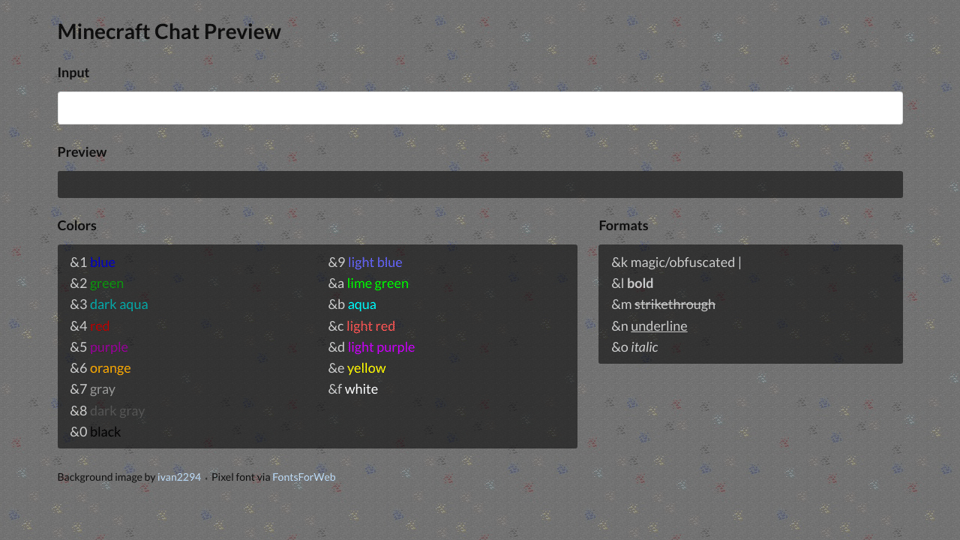Image resolution: width=960 pixels, height=540 pixels.
Task: Choose the &d light purple color
Action: 371,347
